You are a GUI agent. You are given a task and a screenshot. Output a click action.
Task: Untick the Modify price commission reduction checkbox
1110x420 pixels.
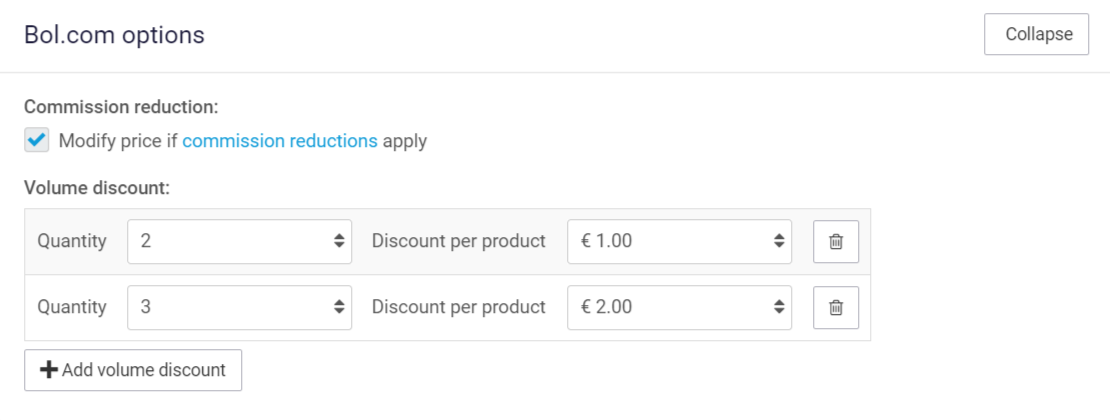point(37,141)
